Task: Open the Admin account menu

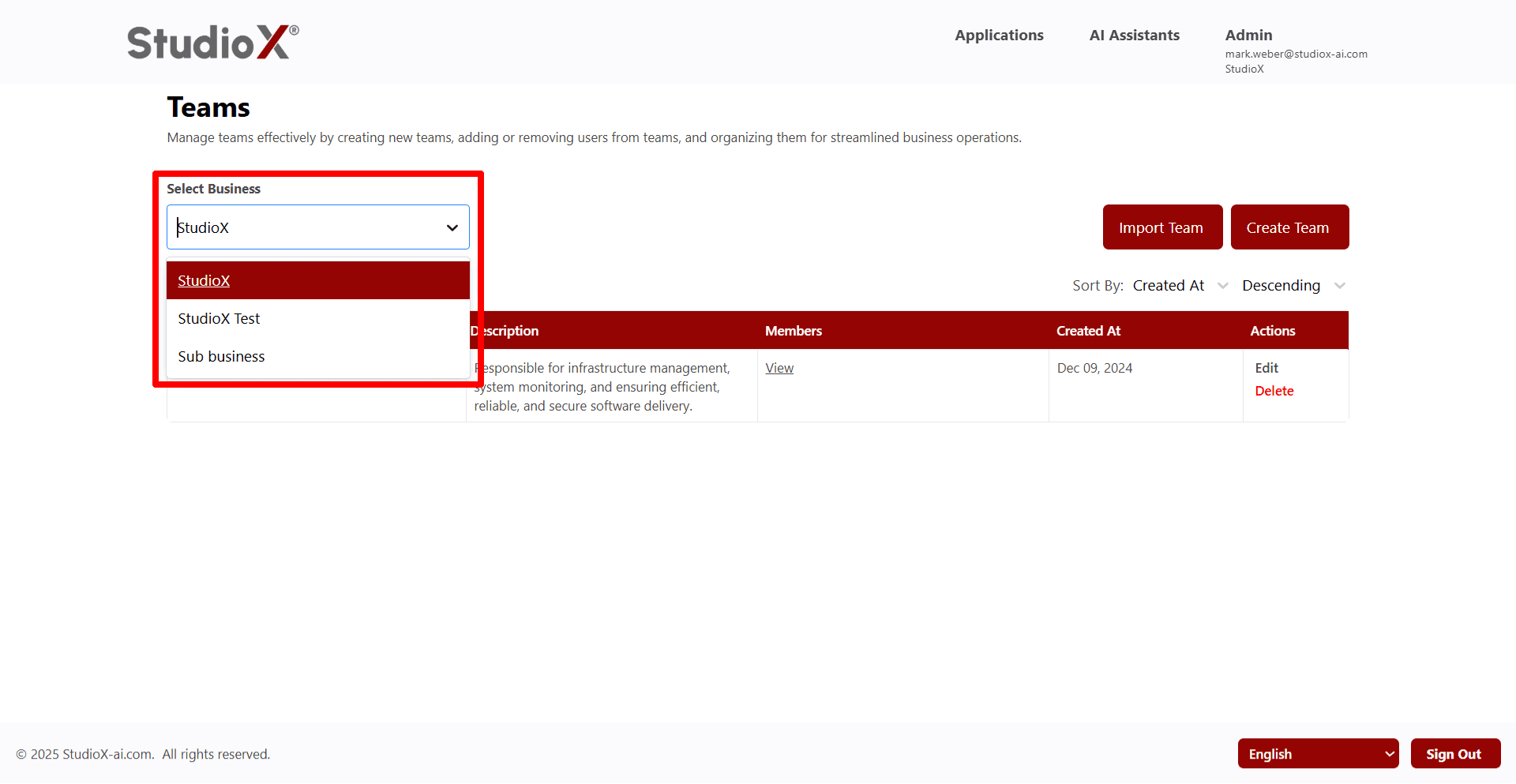Action: coord(1248,36)
